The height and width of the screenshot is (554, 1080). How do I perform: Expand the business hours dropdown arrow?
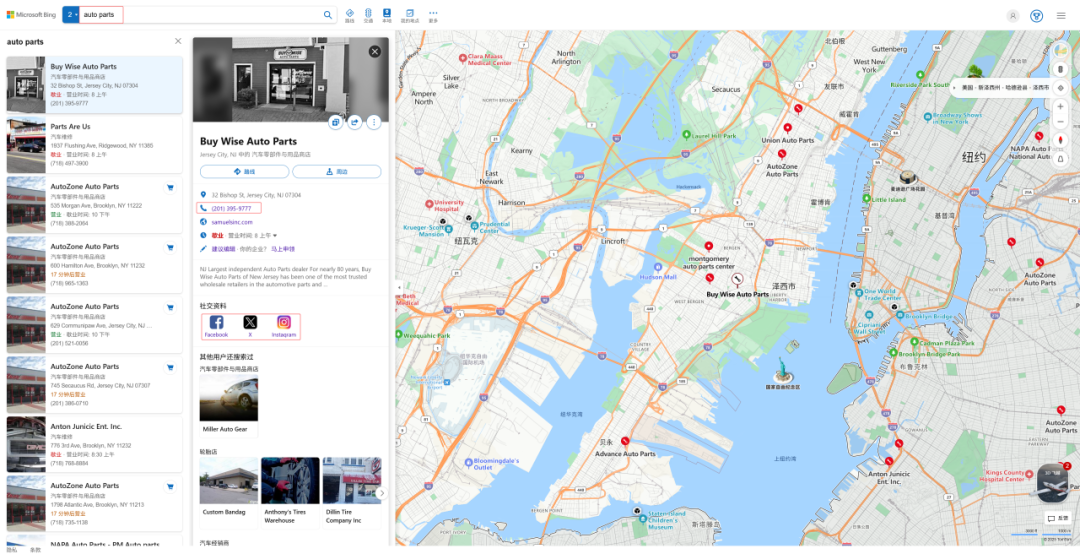[x=275, y=236]
